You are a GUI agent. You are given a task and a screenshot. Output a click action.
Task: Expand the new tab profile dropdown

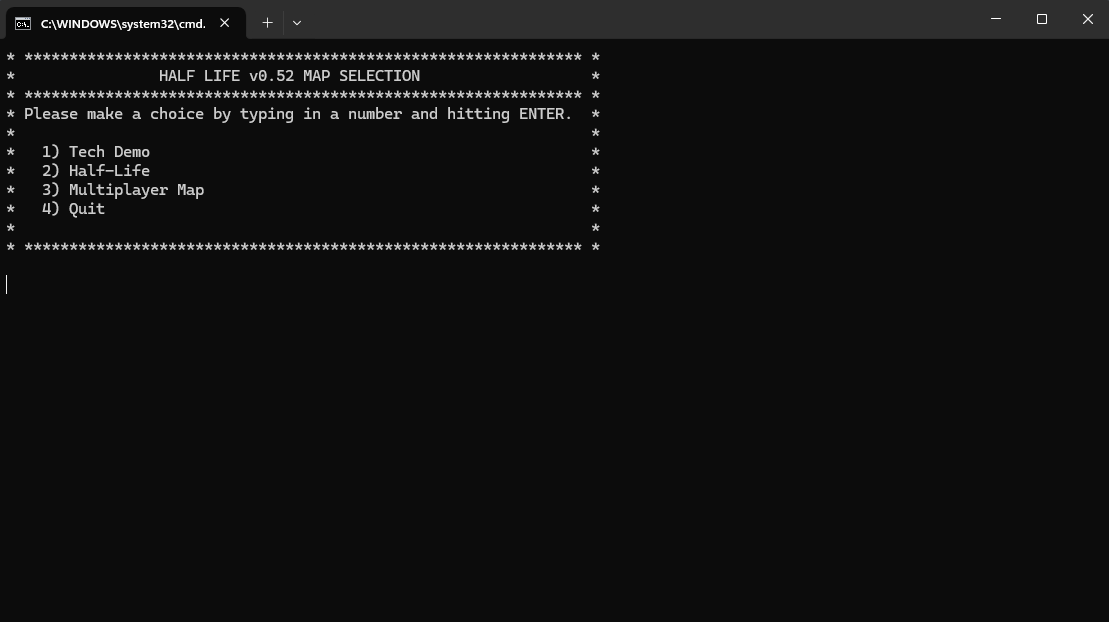click(x=297, y=23)
